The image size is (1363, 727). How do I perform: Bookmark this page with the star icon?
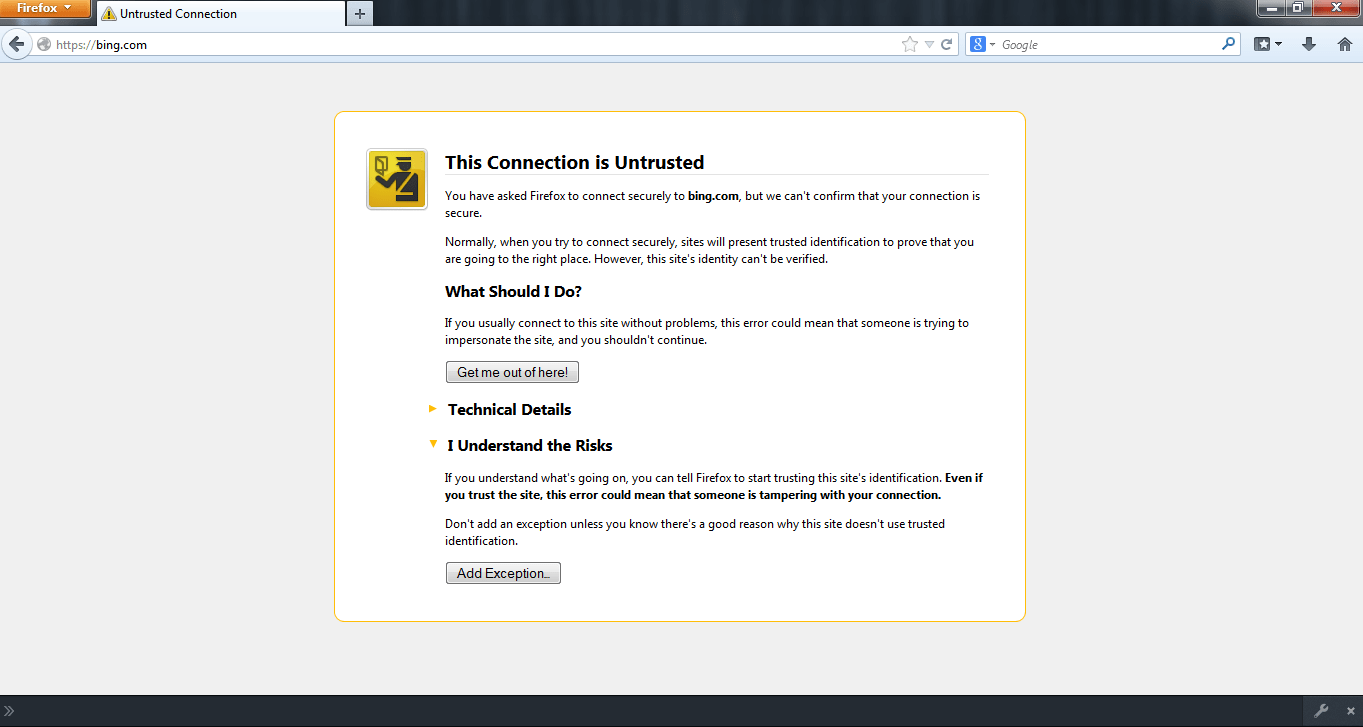point(909,44)
